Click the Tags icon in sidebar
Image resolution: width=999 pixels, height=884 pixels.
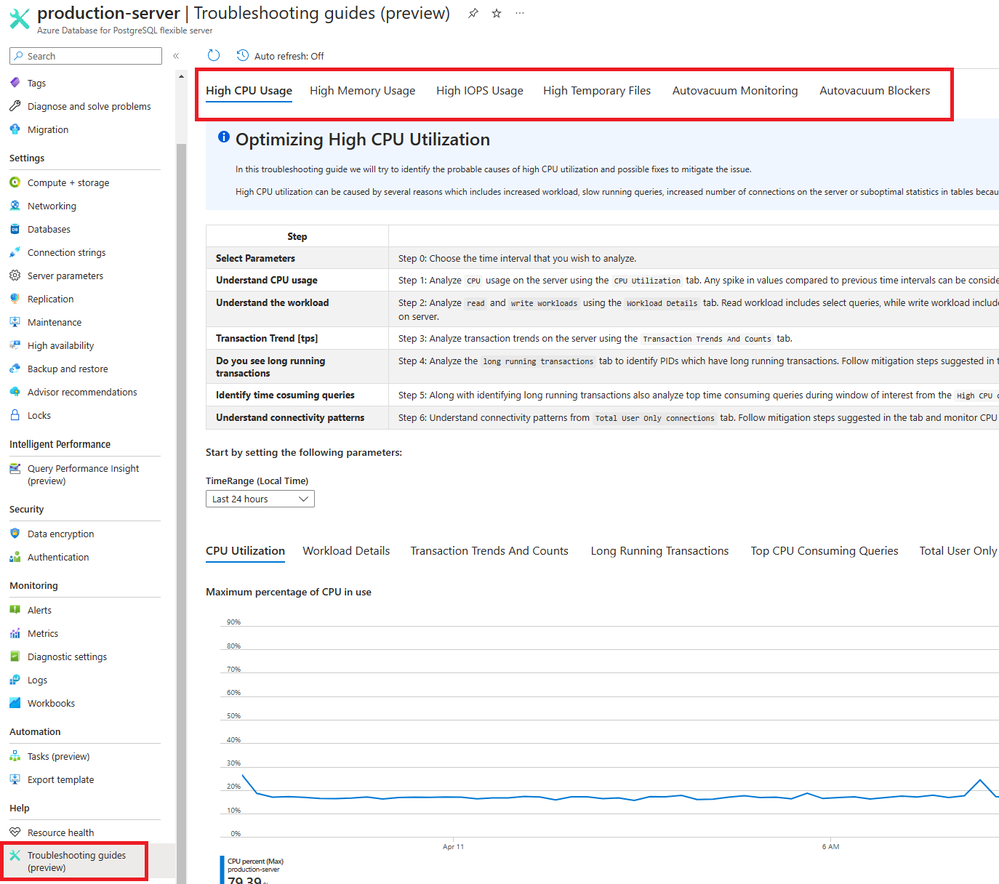(x=15, y=83)
